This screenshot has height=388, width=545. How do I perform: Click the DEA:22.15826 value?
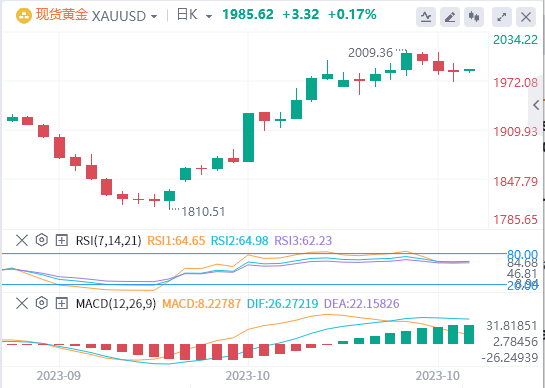point(361,304)
